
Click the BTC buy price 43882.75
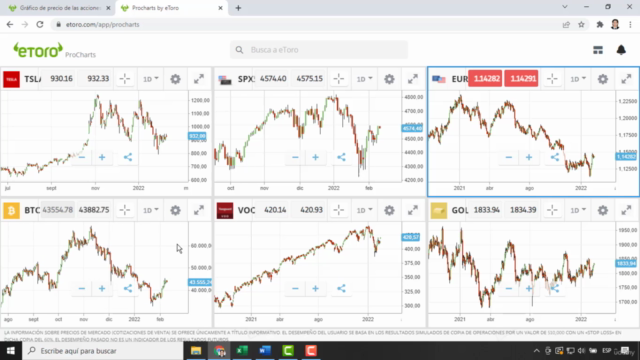pos(94,210)
